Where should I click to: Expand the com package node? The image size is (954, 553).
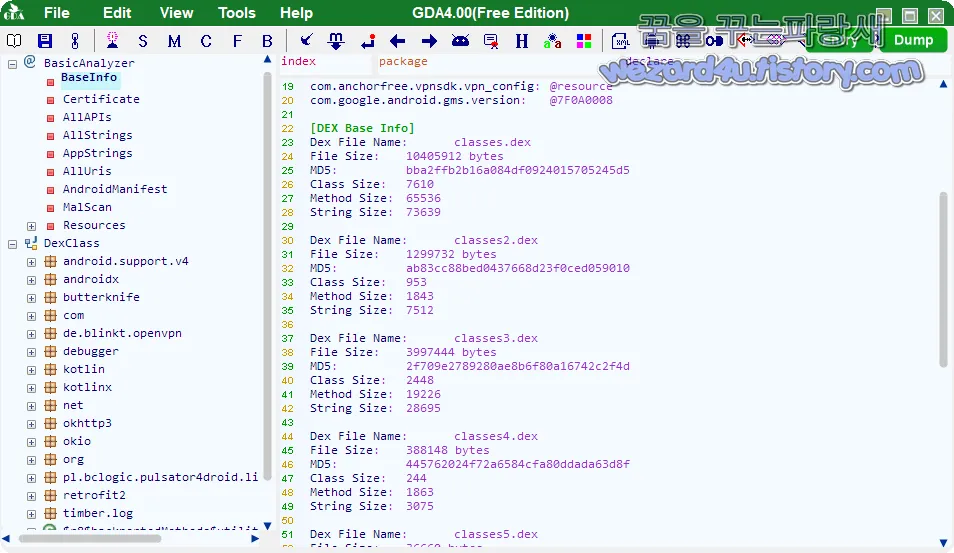(x=32, y=316)
